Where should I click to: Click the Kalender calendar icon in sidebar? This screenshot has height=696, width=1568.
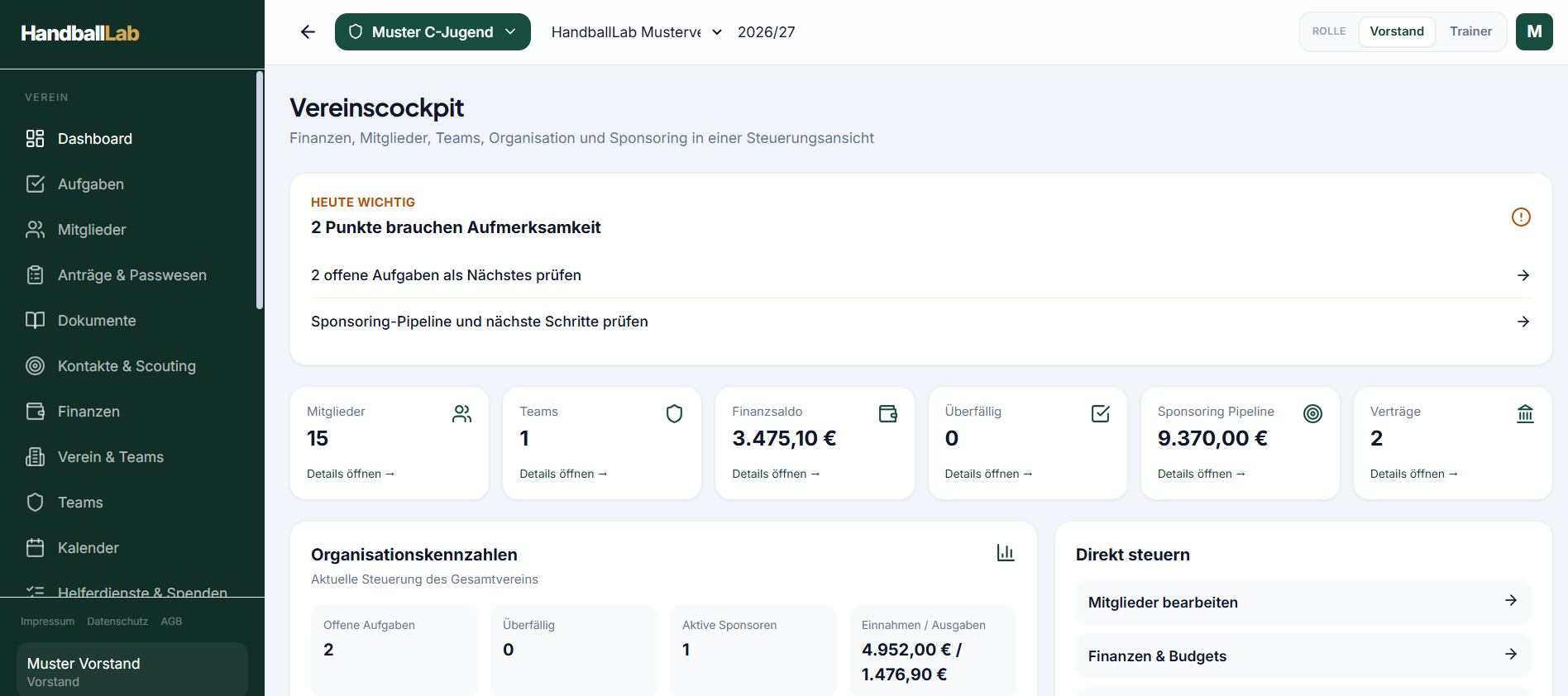[35, 547]
